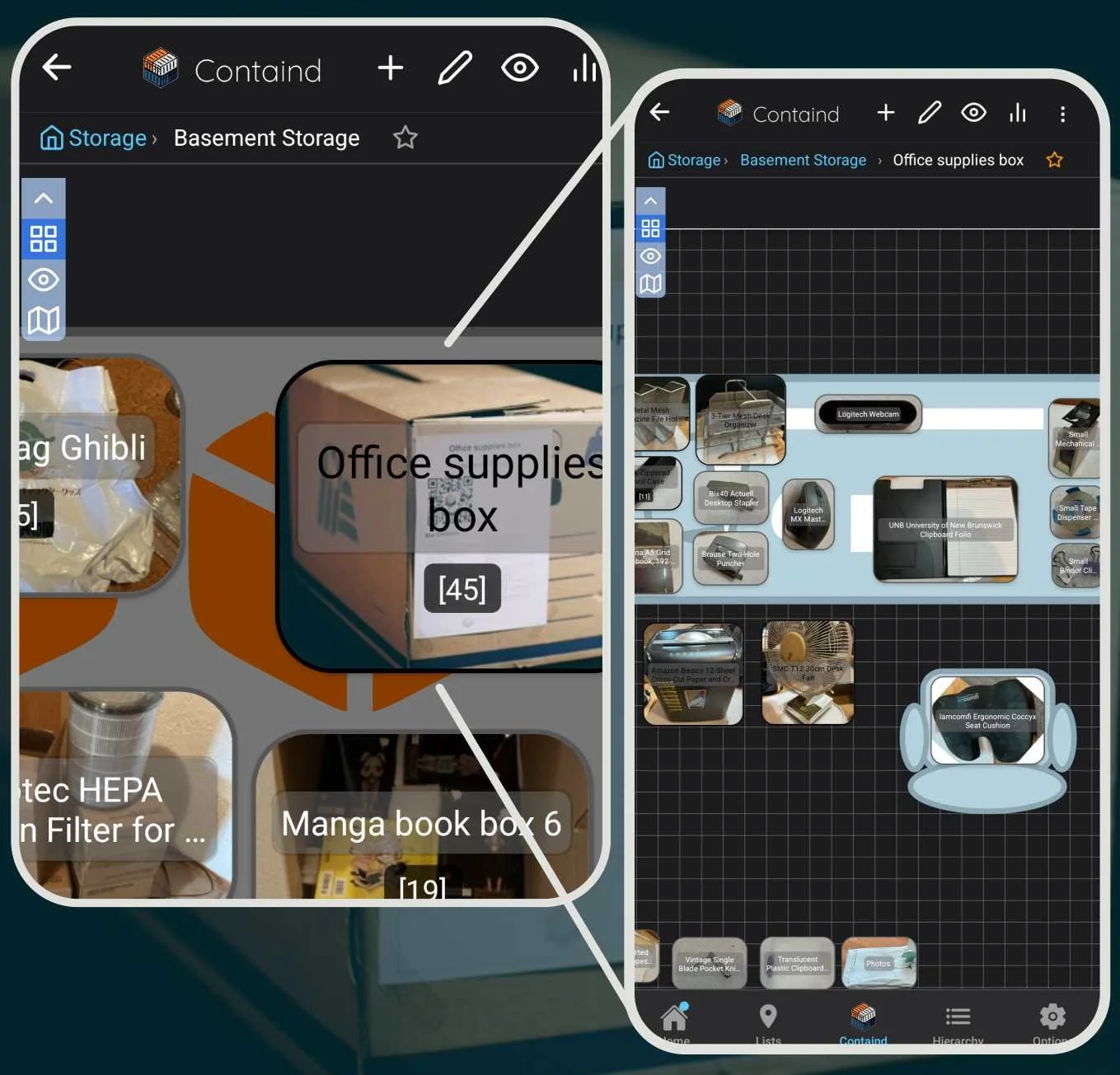
Task: Open A5 Grid notebook item
Action: coord(658,556)
